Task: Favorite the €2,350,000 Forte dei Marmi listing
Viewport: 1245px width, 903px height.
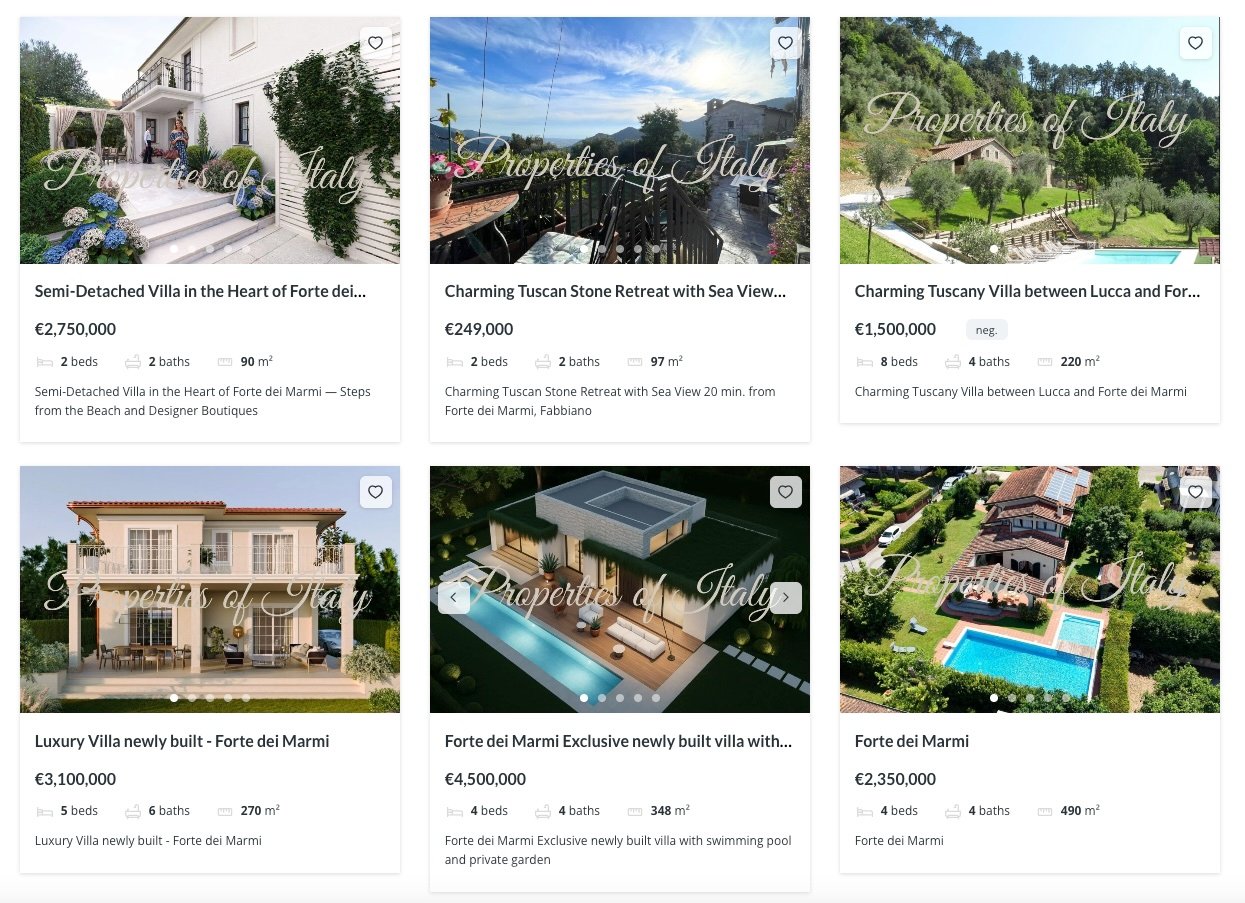Action: (x=1195, y=492)
